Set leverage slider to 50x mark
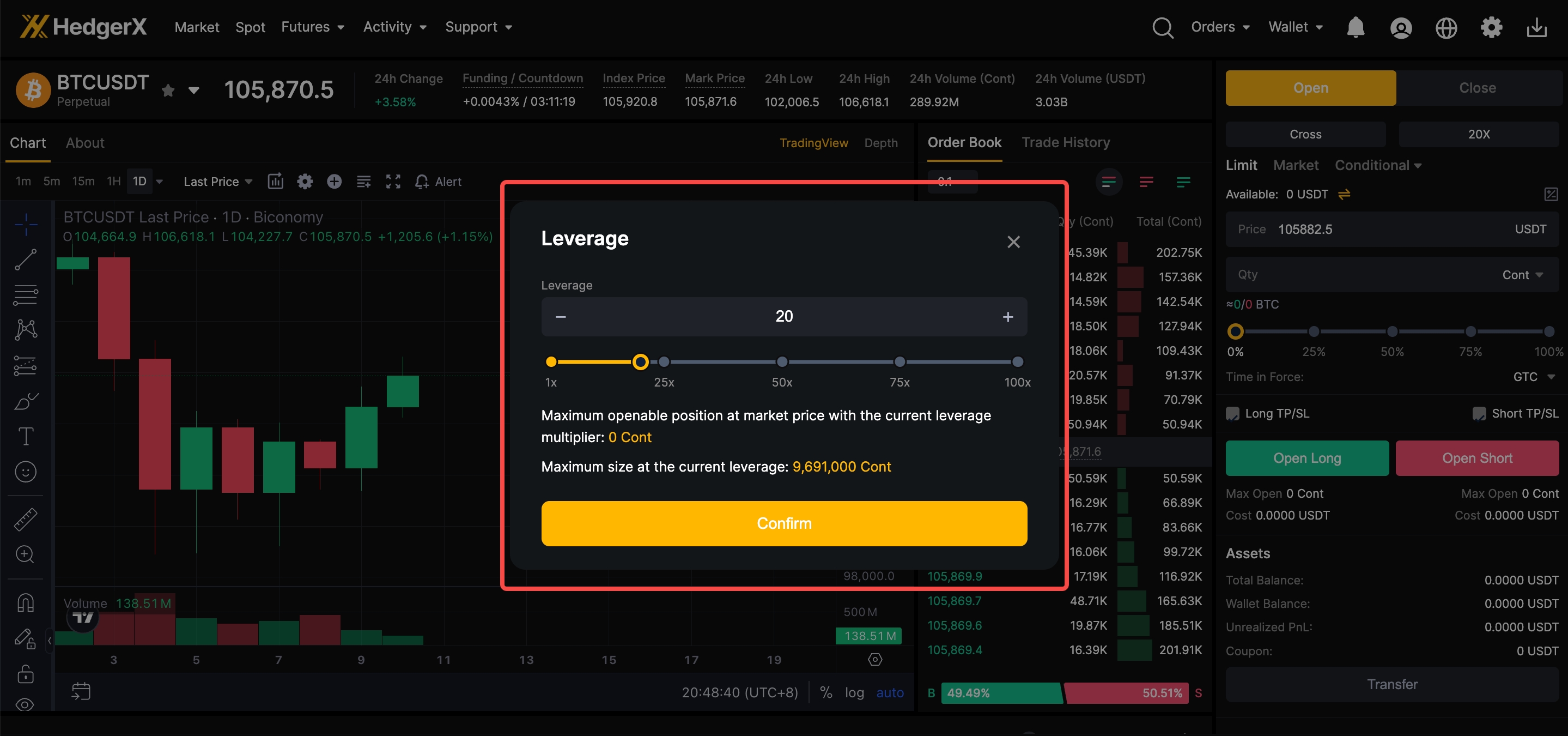 pos(782,362)
